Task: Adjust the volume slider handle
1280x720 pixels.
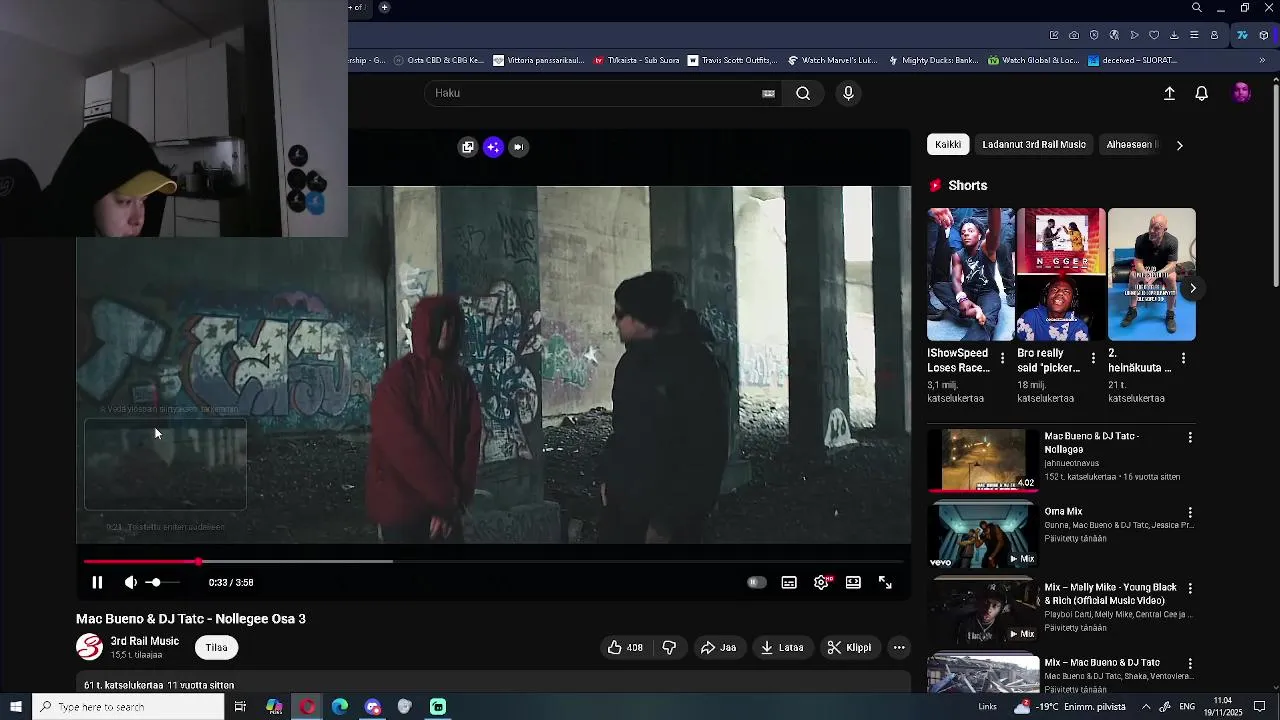Action: [x=155, y=582]
